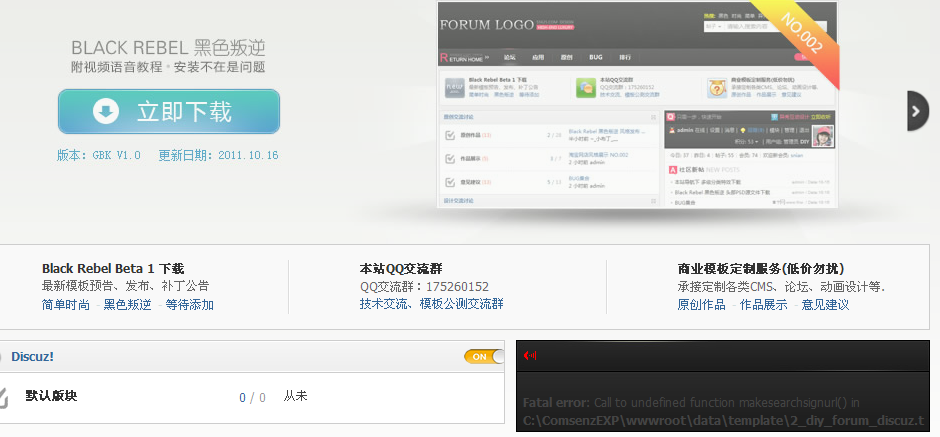The width and height of the screenshot is (940, 437).
Task: Click the Fatal error message text
Action: [723, 411]
